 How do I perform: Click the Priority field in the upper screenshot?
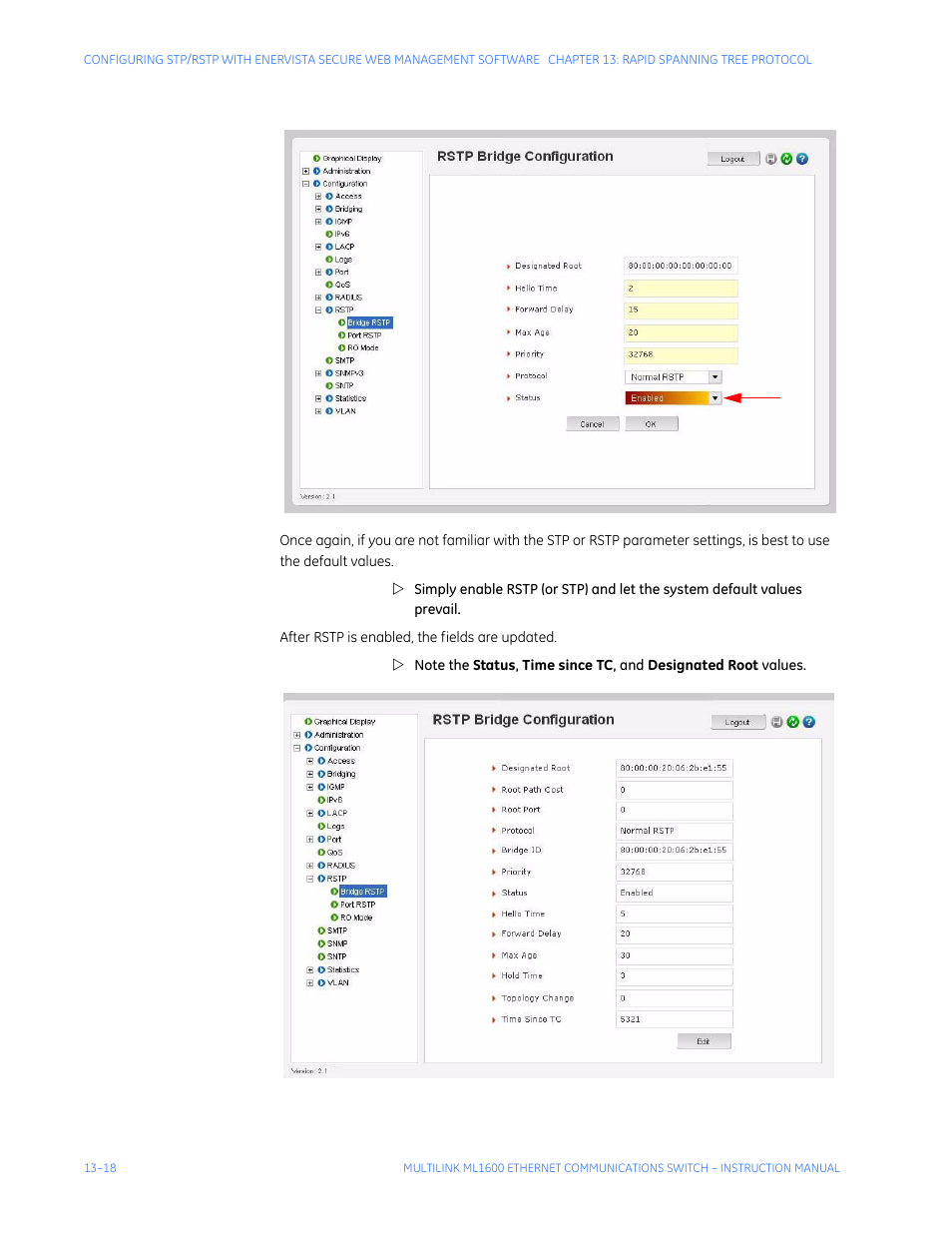[682, 354]
